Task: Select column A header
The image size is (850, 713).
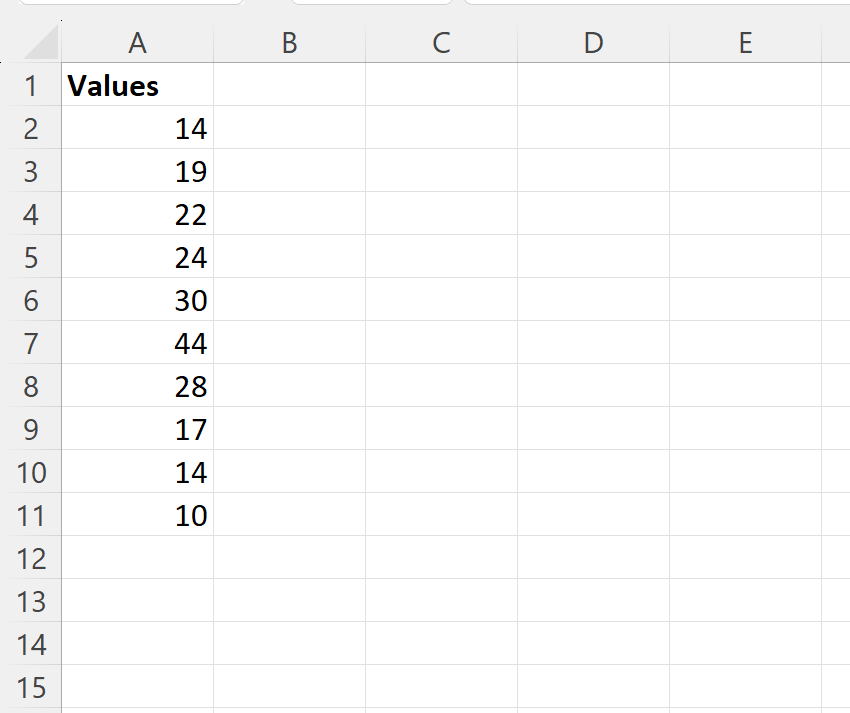Action: 138,42
